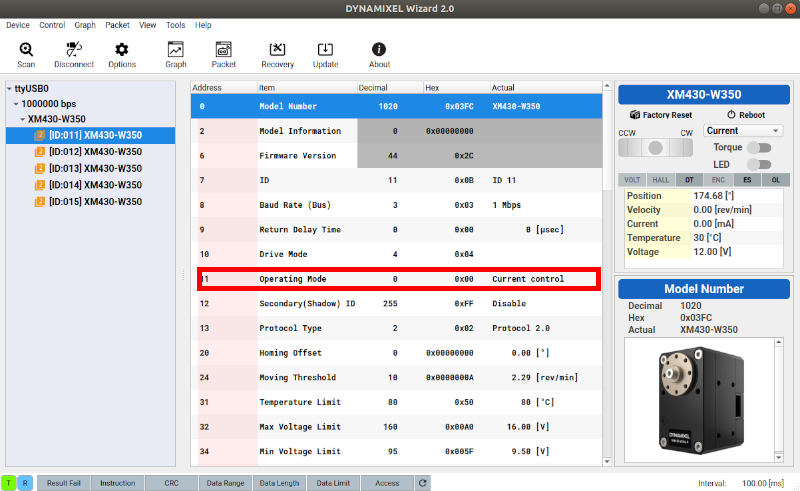The height and width of the screenshot is (491, 800).
Task: Click the XM430-W350 servo image
Action: click(x=700, y=401)
